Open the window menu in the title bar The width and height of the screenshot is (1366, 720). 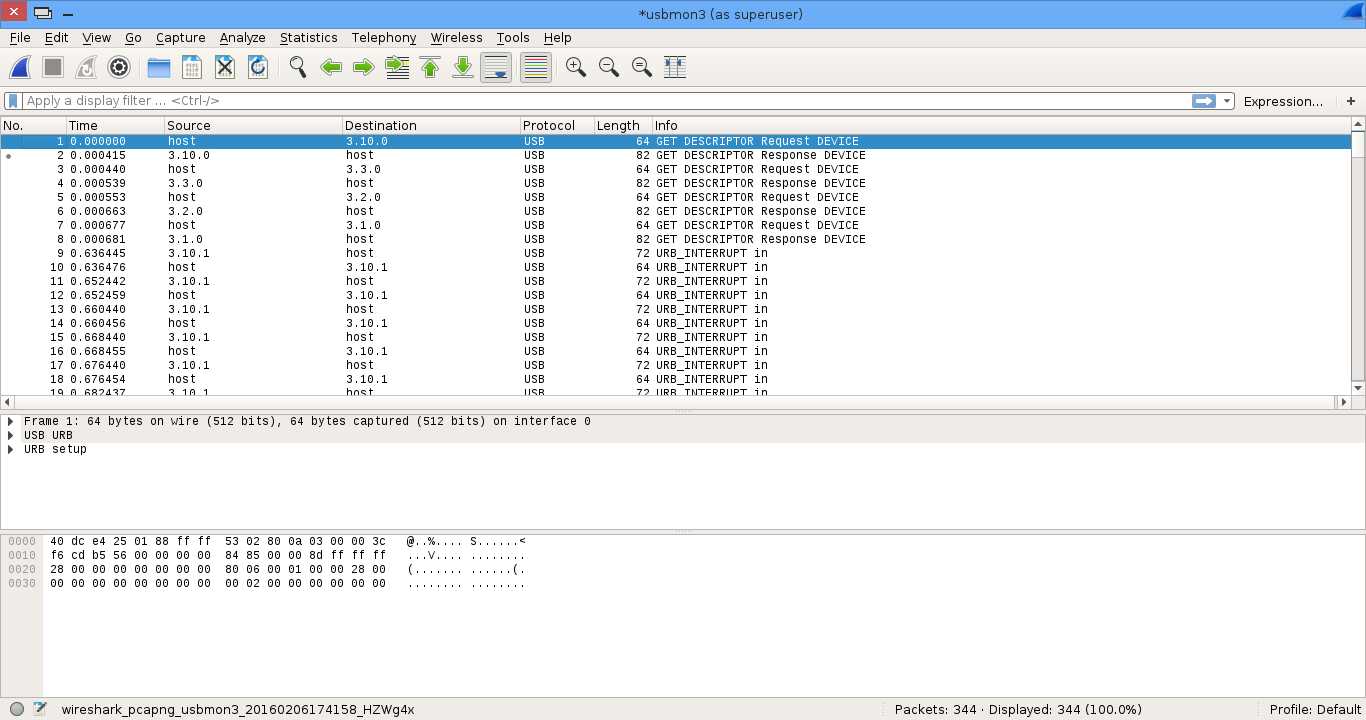(x=43, y=14)
